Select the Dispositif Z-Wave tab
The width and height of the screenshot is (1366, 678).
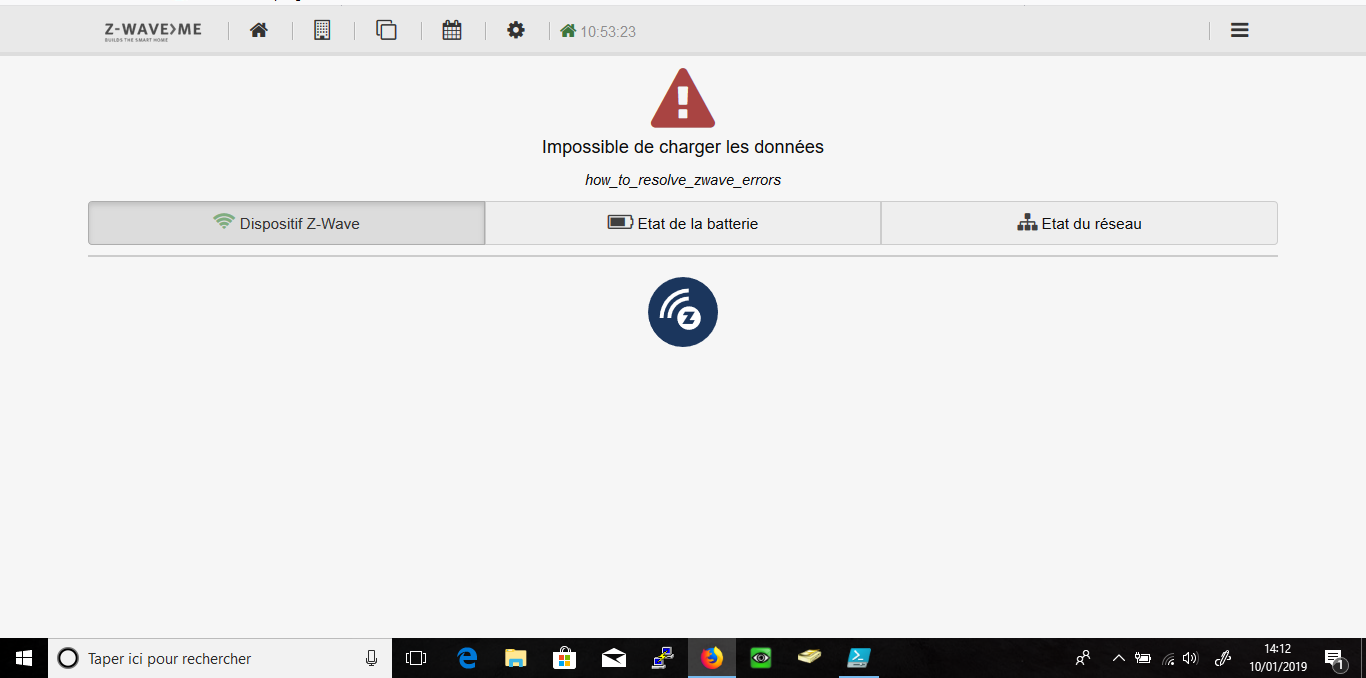(x=287, y=223)
